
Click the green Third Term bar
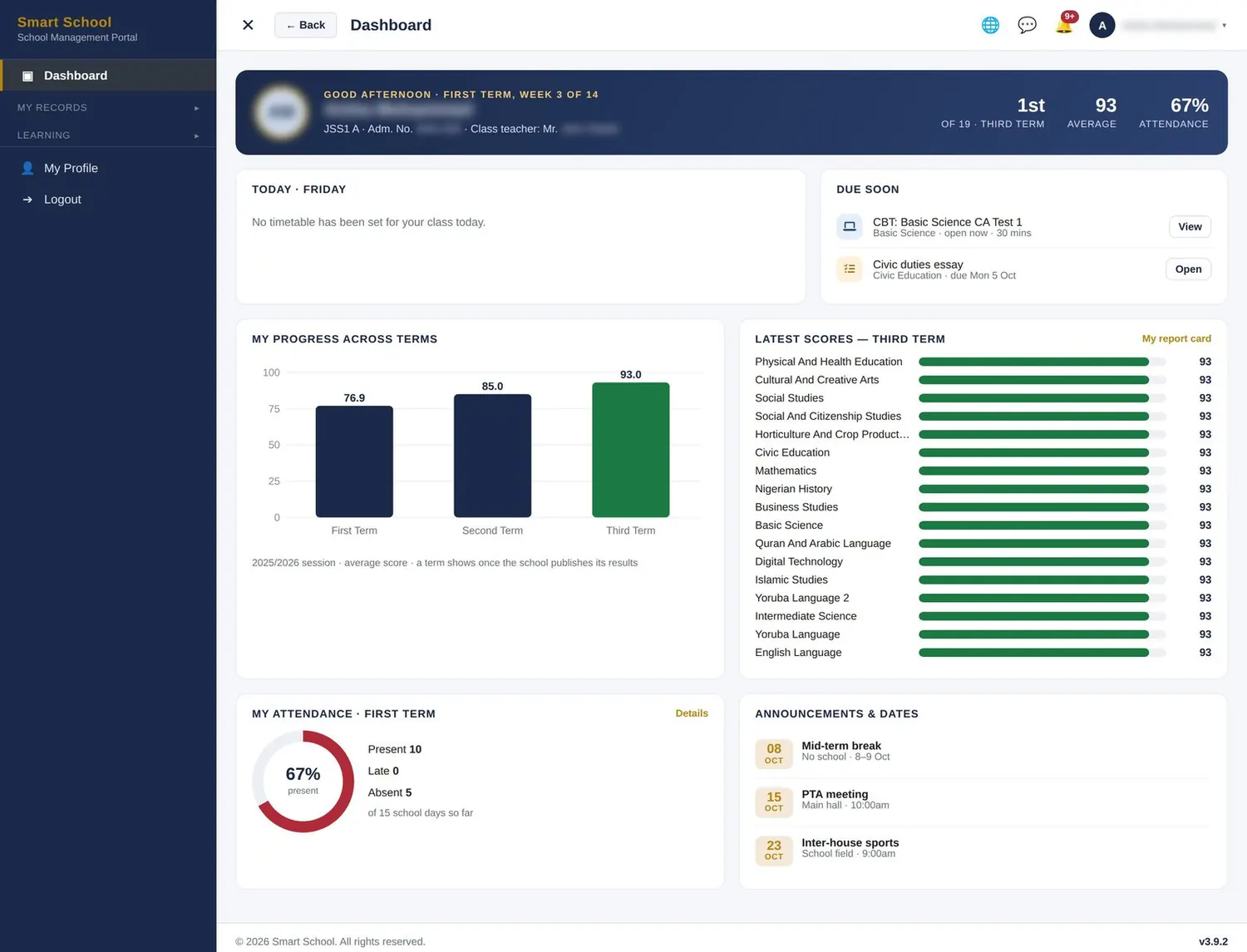coord(630,450)
